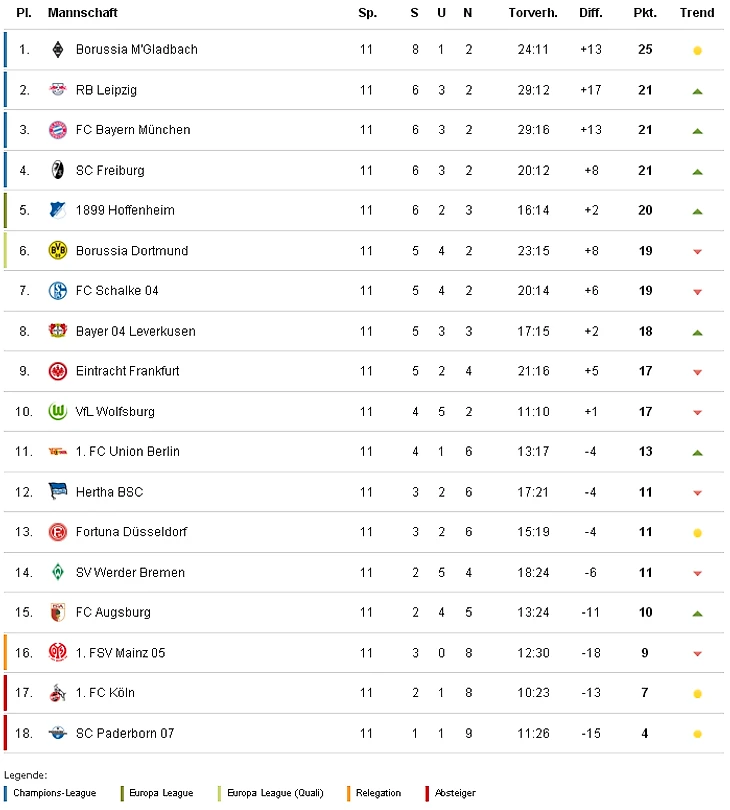Click the Champions-League blue legend swatch
This screenshot has width=730, height=810.
tap(6, 793)
